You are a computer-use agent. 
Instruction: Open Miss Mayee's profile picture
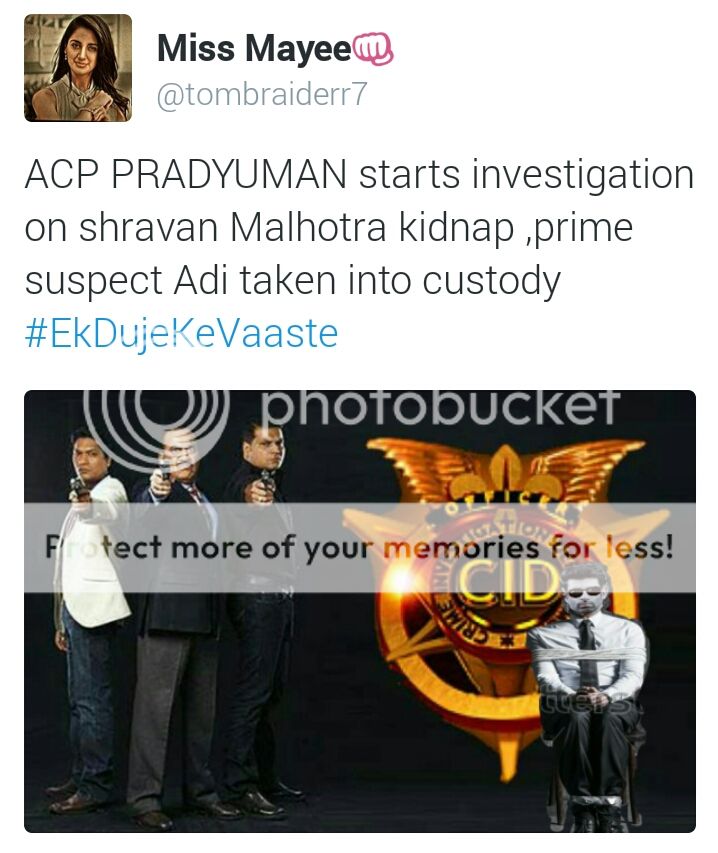pyautogui.click(x=78, y=67)
